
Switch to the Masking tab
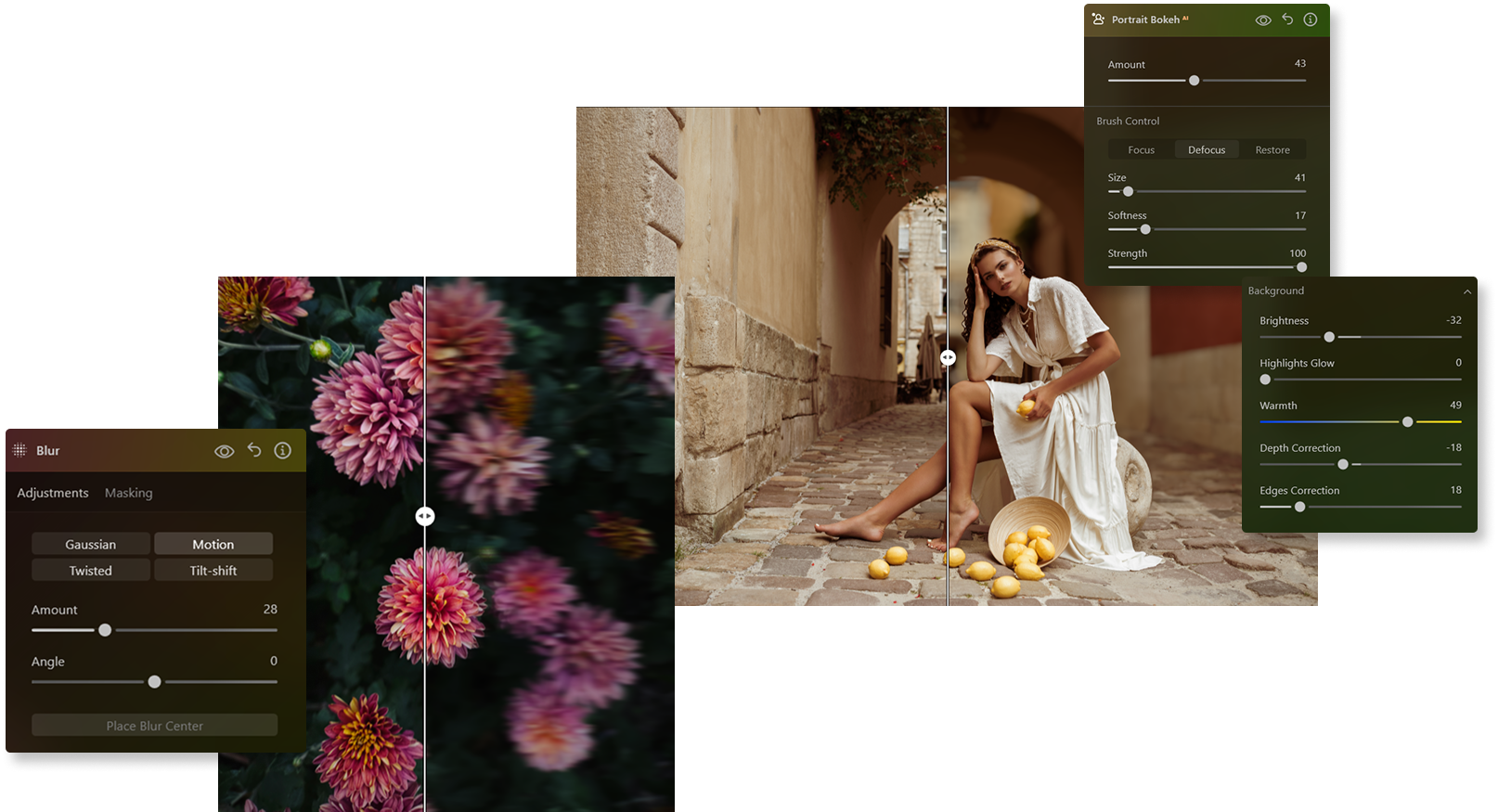coord(128,493)
